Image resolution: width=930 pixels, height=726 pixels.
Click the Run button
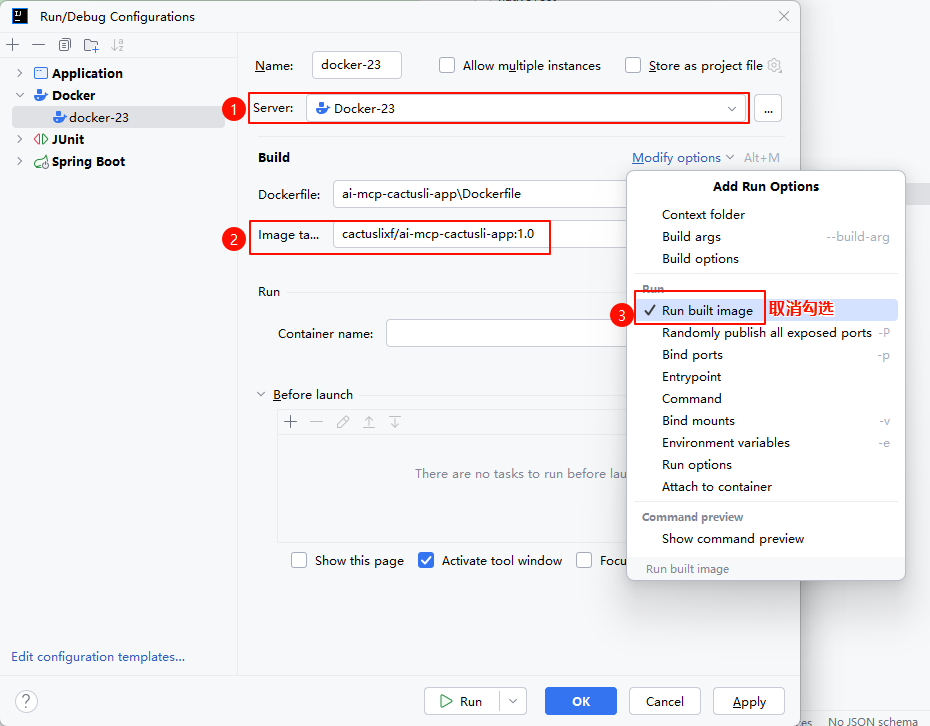point(461,701)
